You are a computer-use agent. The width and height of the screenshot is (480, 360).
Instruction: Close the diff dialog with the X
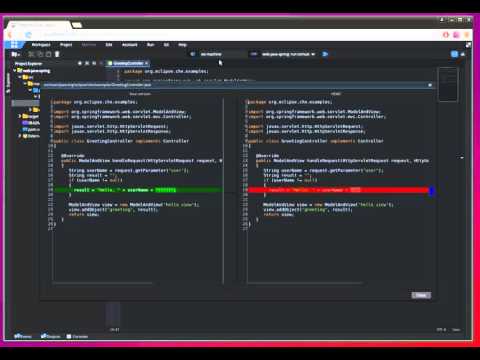(430, 85)
